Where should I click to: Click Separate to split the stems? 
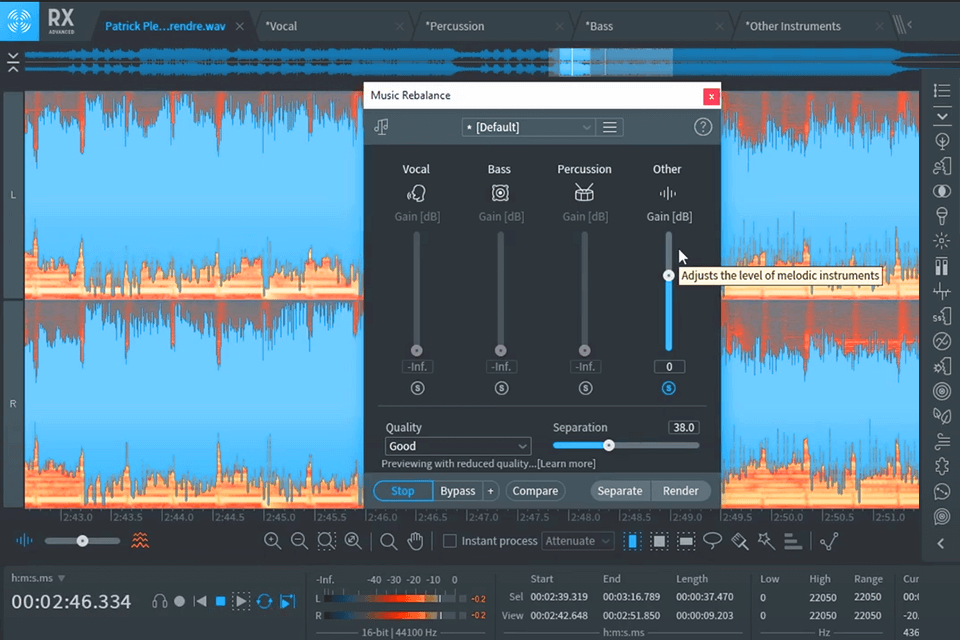tap(620, 491)
